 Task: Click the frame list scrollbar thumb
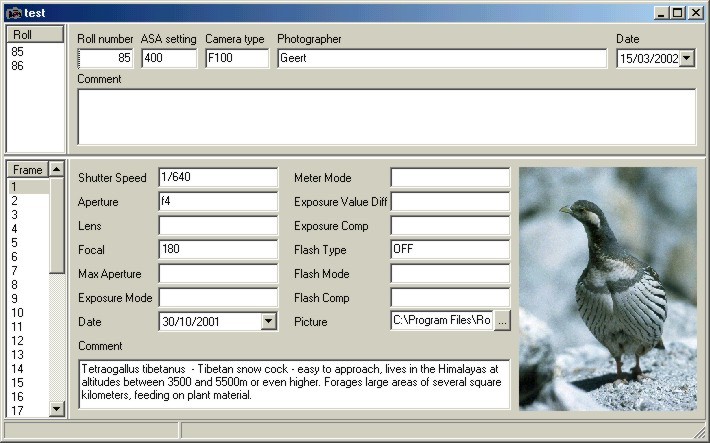[57, 225]
